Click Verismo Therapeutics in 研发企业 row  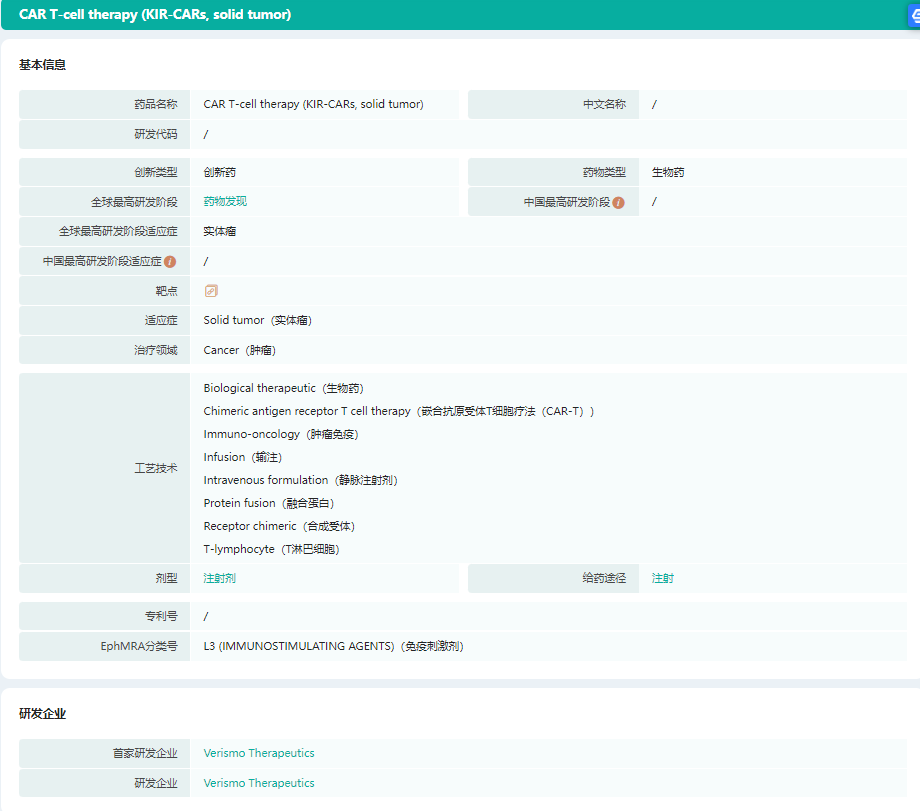point(259,783)
